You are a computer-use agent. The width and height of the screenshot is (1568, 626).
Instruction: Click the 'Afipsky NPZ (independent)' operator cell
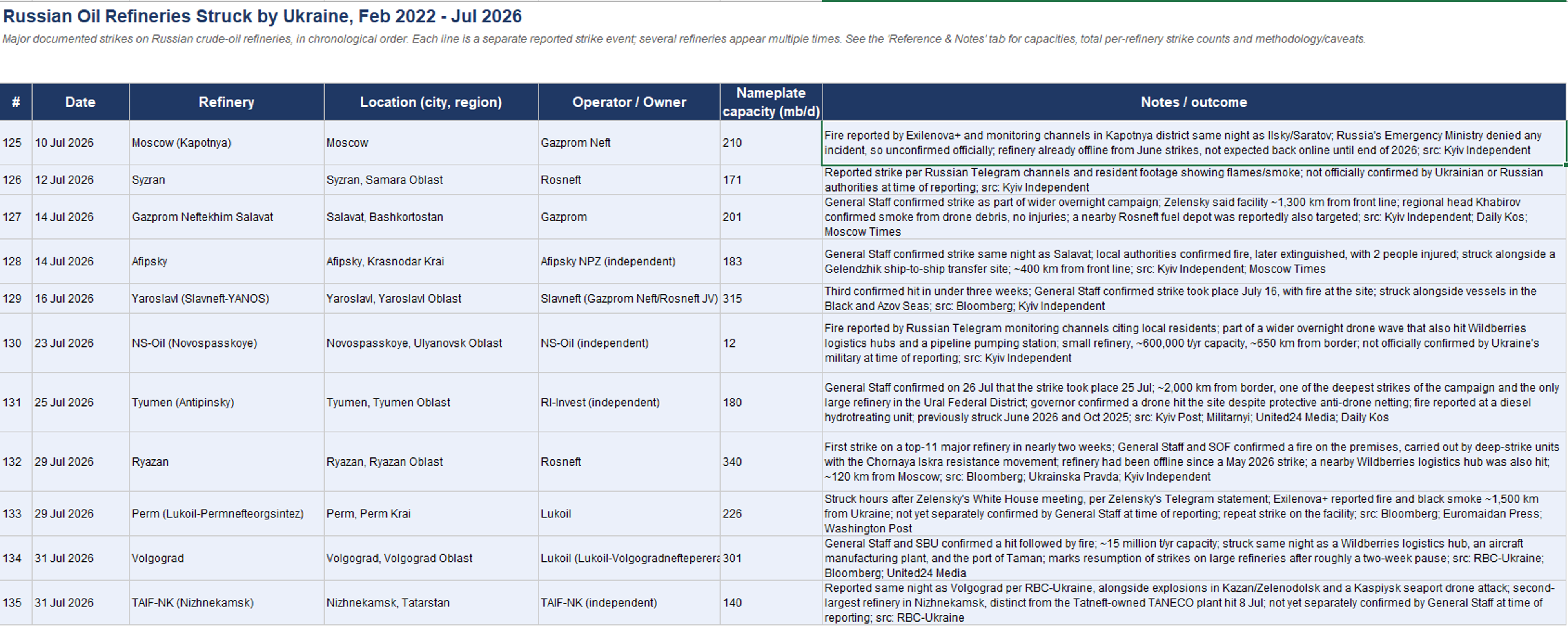[x=629, y=261]
